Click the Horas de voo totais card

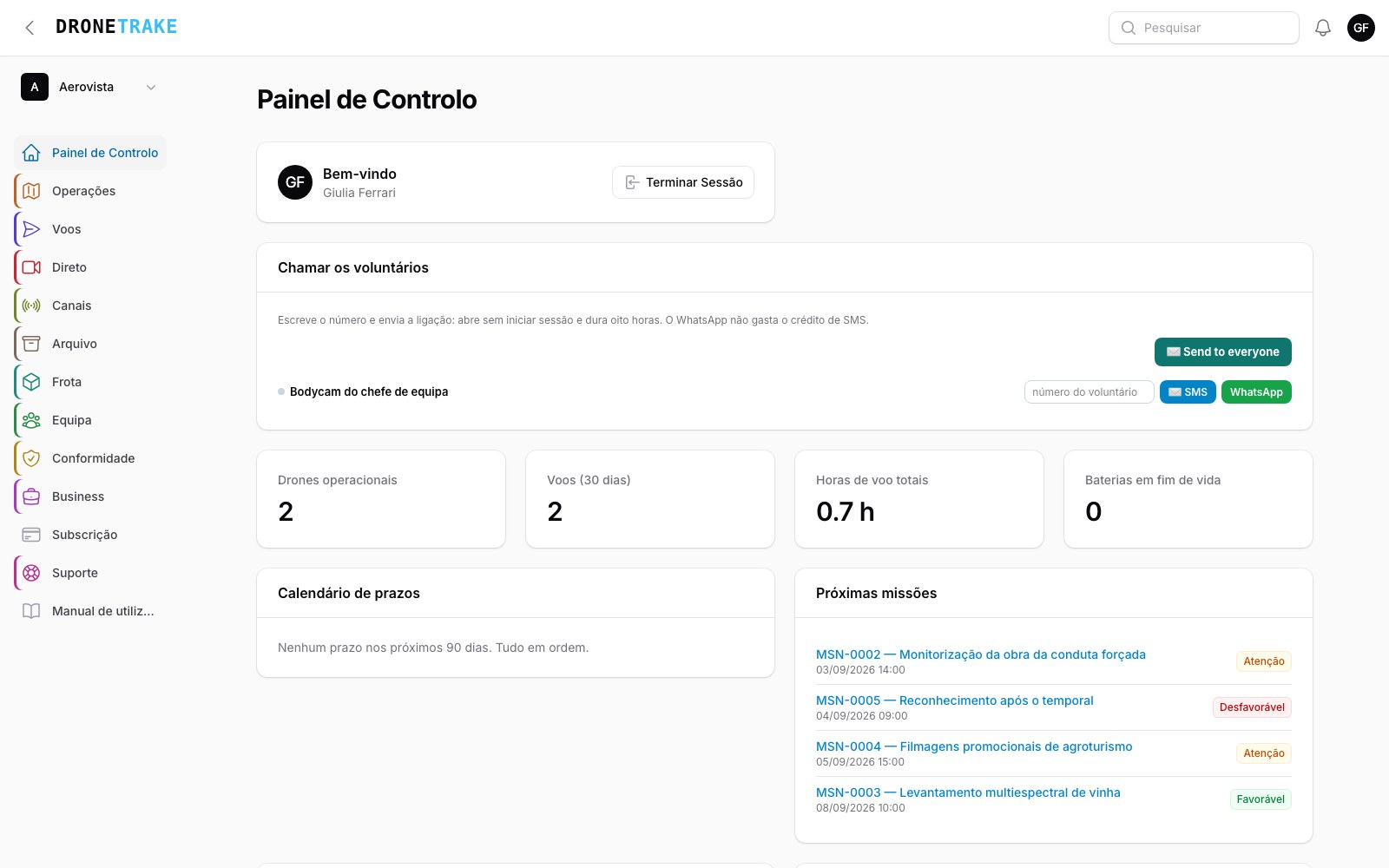tap(919, 499)
